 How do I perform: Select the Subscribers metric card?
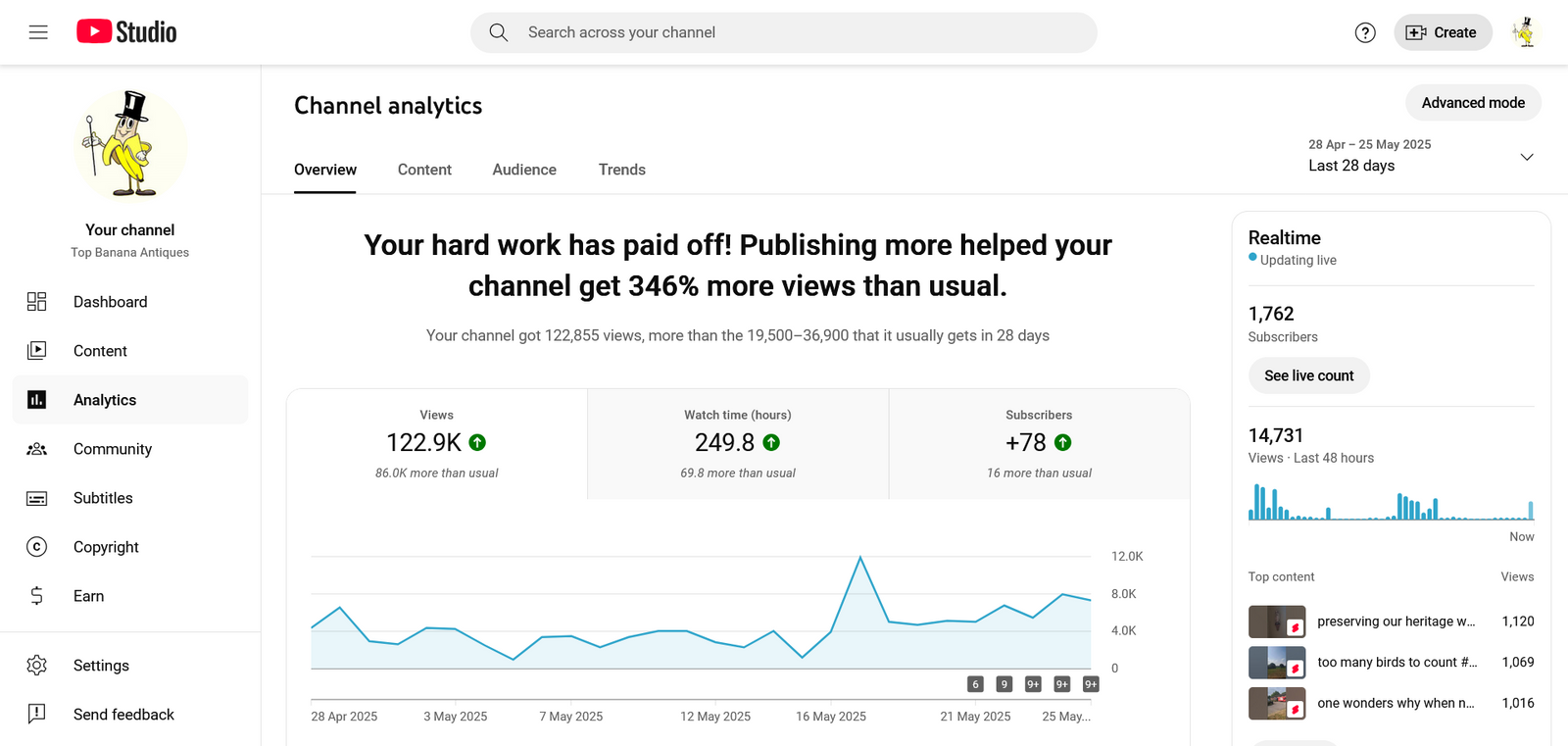(x=1039, y=444)
